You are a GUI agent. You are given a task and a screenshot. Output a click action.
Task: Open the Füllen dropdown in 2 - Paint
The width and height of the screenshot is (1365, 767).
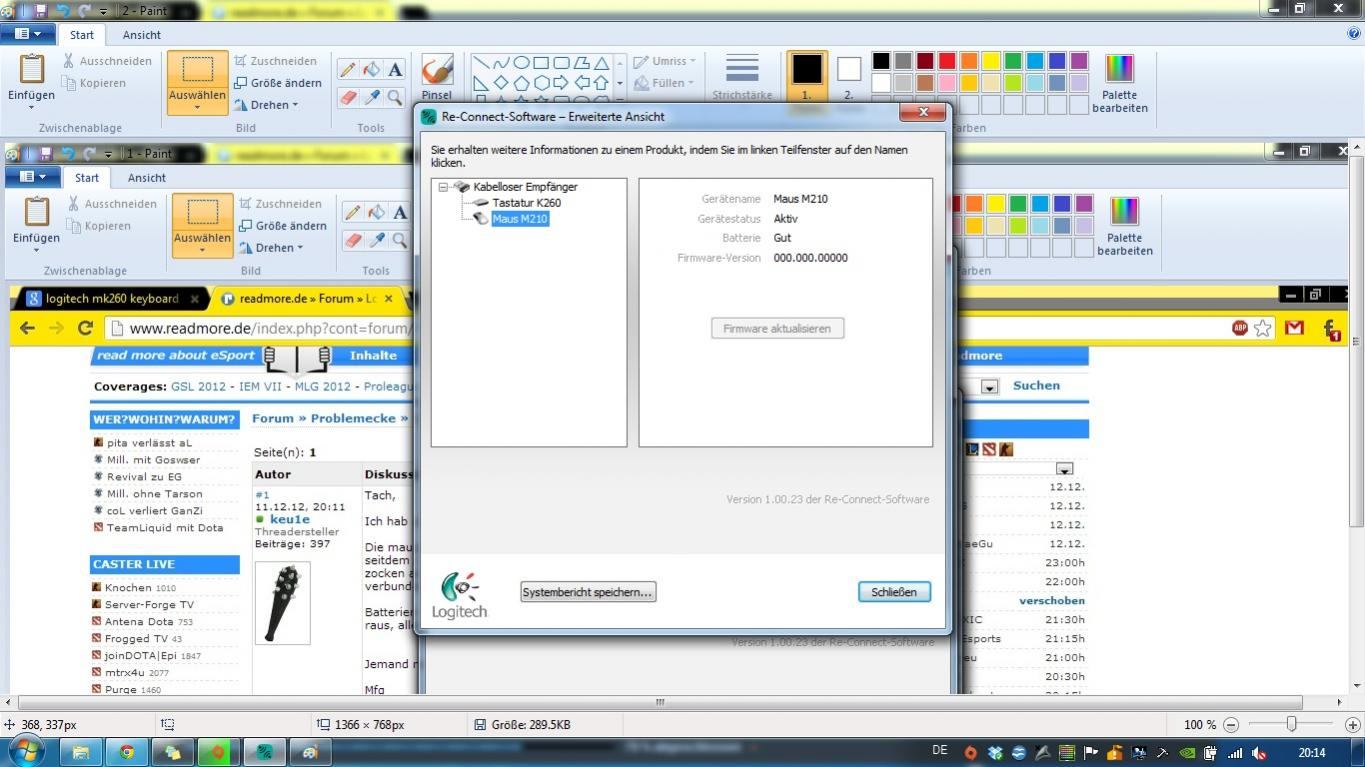665,83
